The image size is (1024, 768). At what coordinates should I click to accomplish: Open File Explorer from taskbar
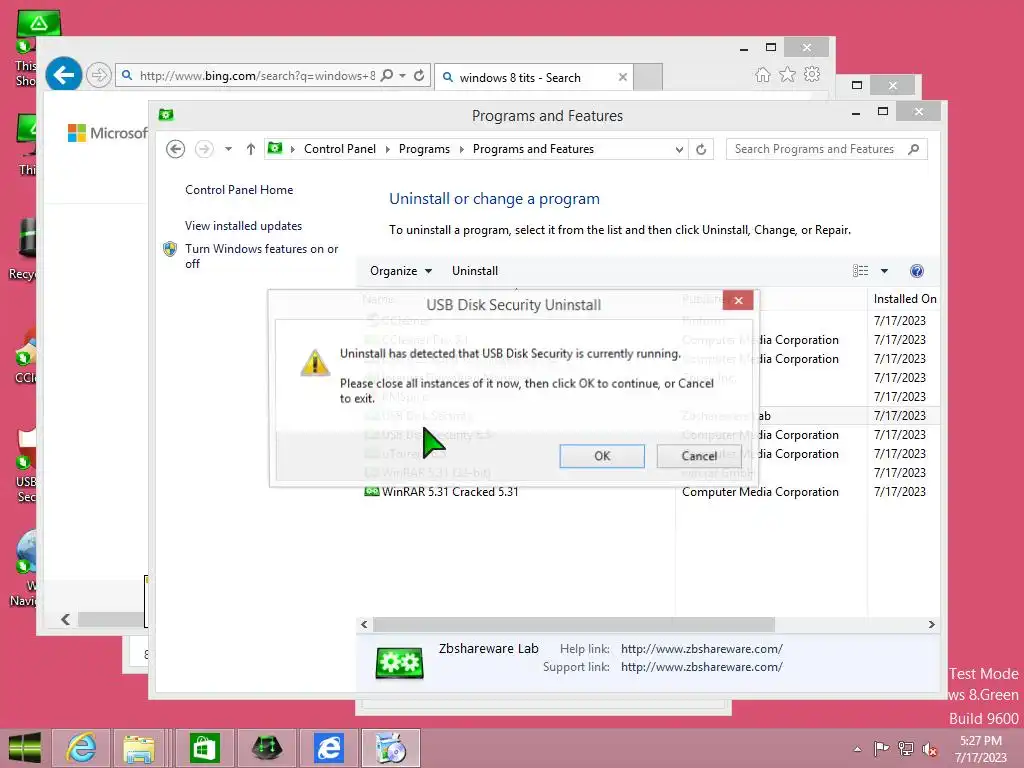coord(138,748)
